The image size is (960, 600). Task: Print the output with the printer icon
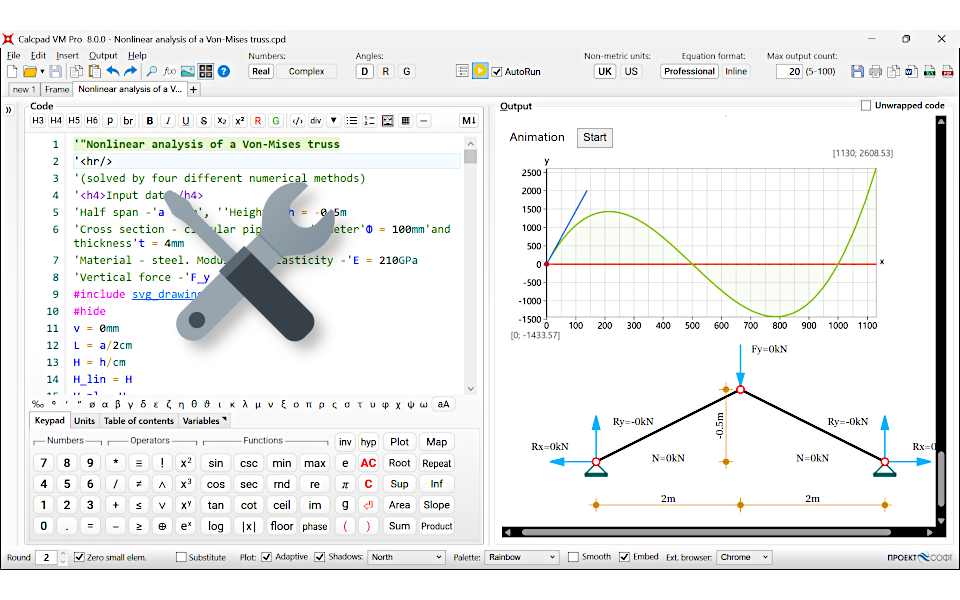[876, 72]
